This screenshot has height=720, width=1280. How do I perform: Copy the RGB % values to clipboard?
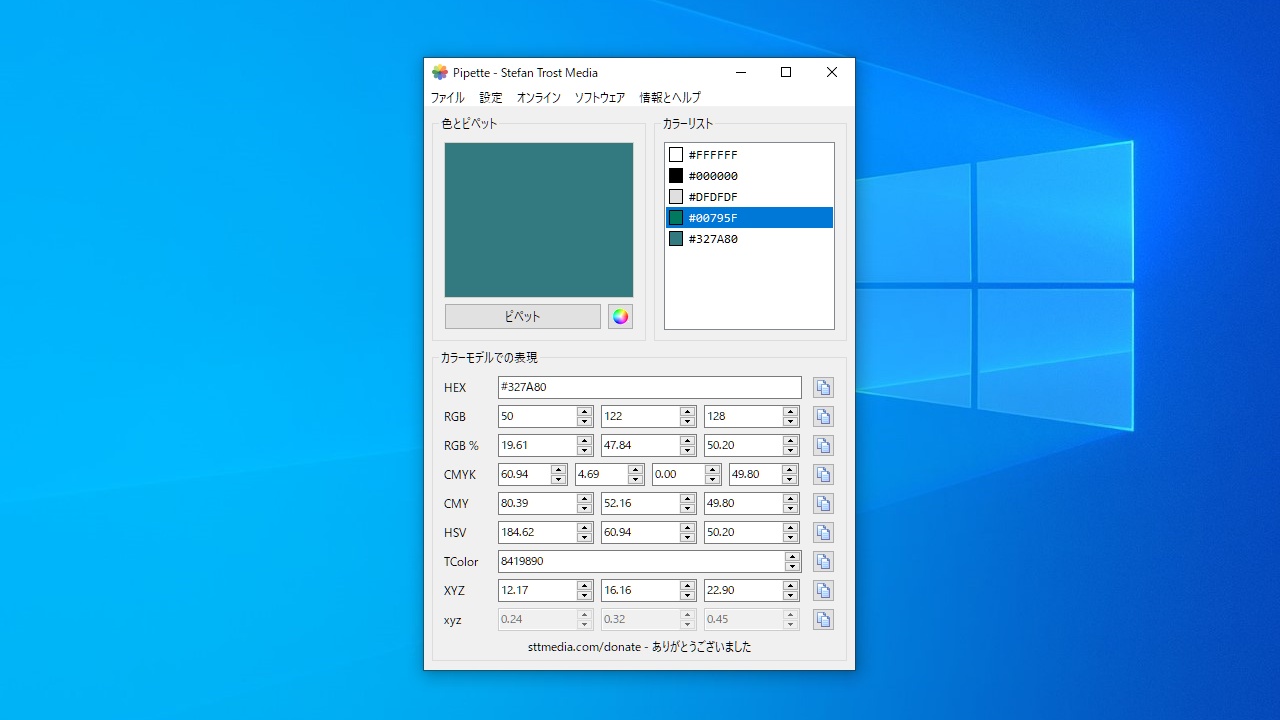pyautogui.click(x=823, y=446)
